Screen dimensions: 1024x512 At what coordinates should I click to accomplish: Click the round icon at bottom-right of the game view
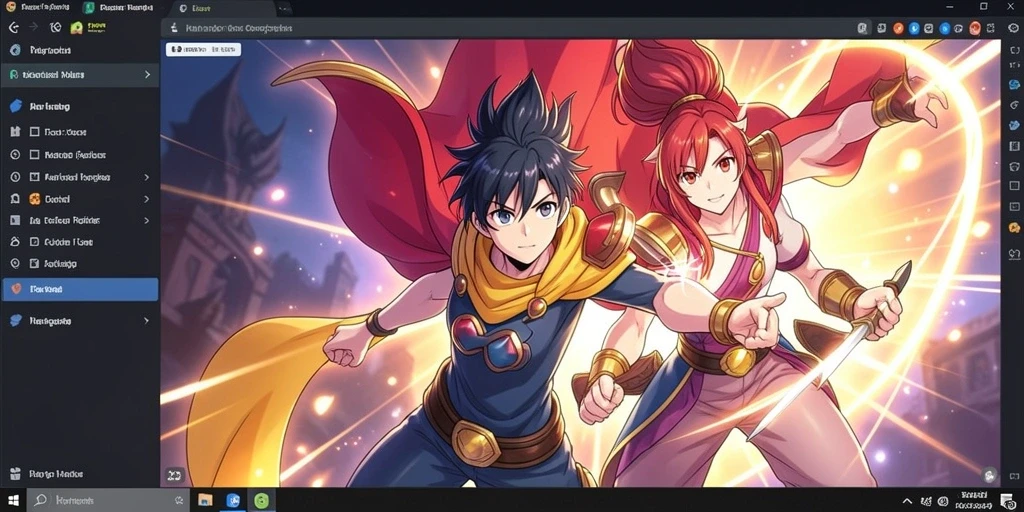point(989,475)
